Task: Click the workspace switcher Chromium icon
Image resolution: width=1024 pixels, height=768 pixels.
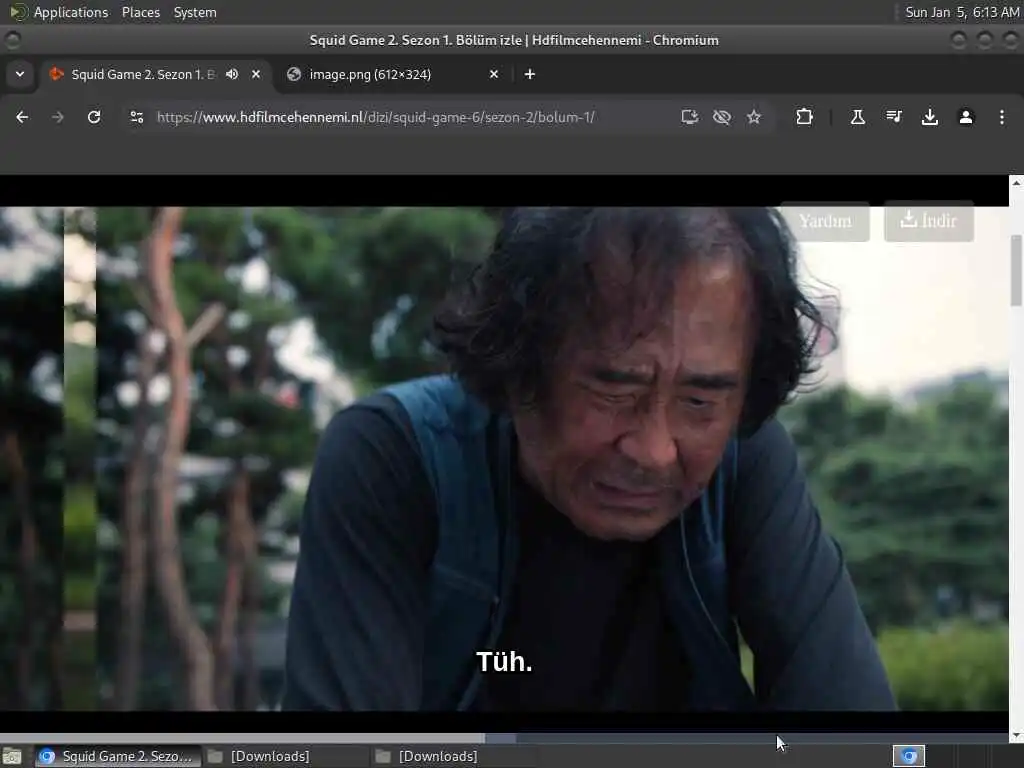Action: tap(908, 756)
